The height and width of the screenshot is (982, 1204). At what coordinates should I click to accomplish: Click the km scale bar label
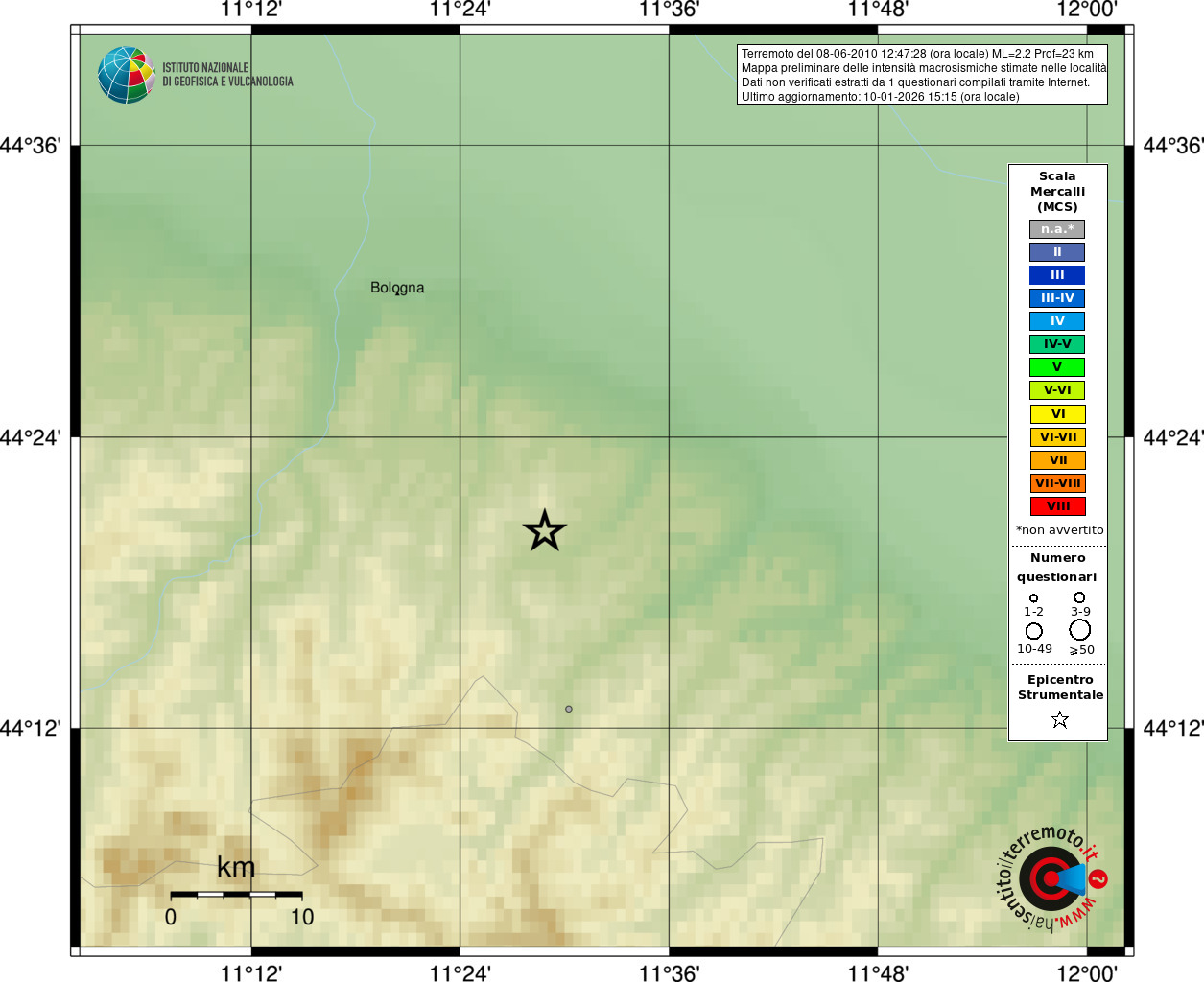236,868
